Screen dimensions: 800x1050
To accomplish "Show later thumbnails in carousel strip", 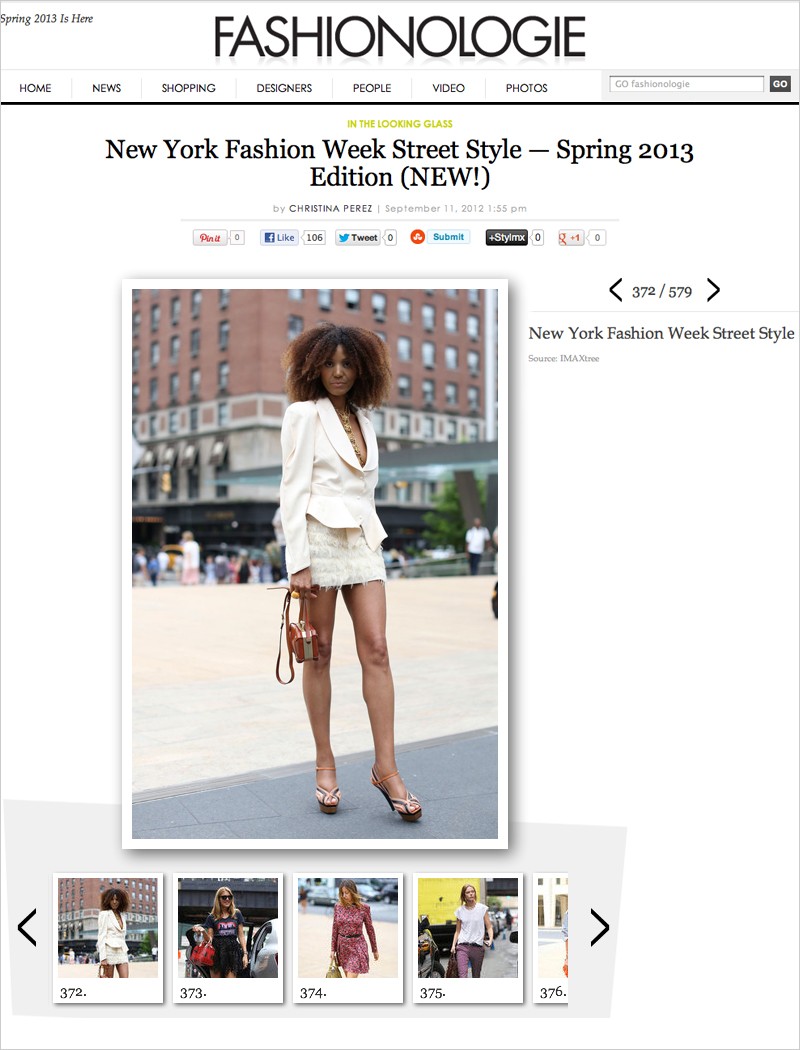I will click(600, 927).
